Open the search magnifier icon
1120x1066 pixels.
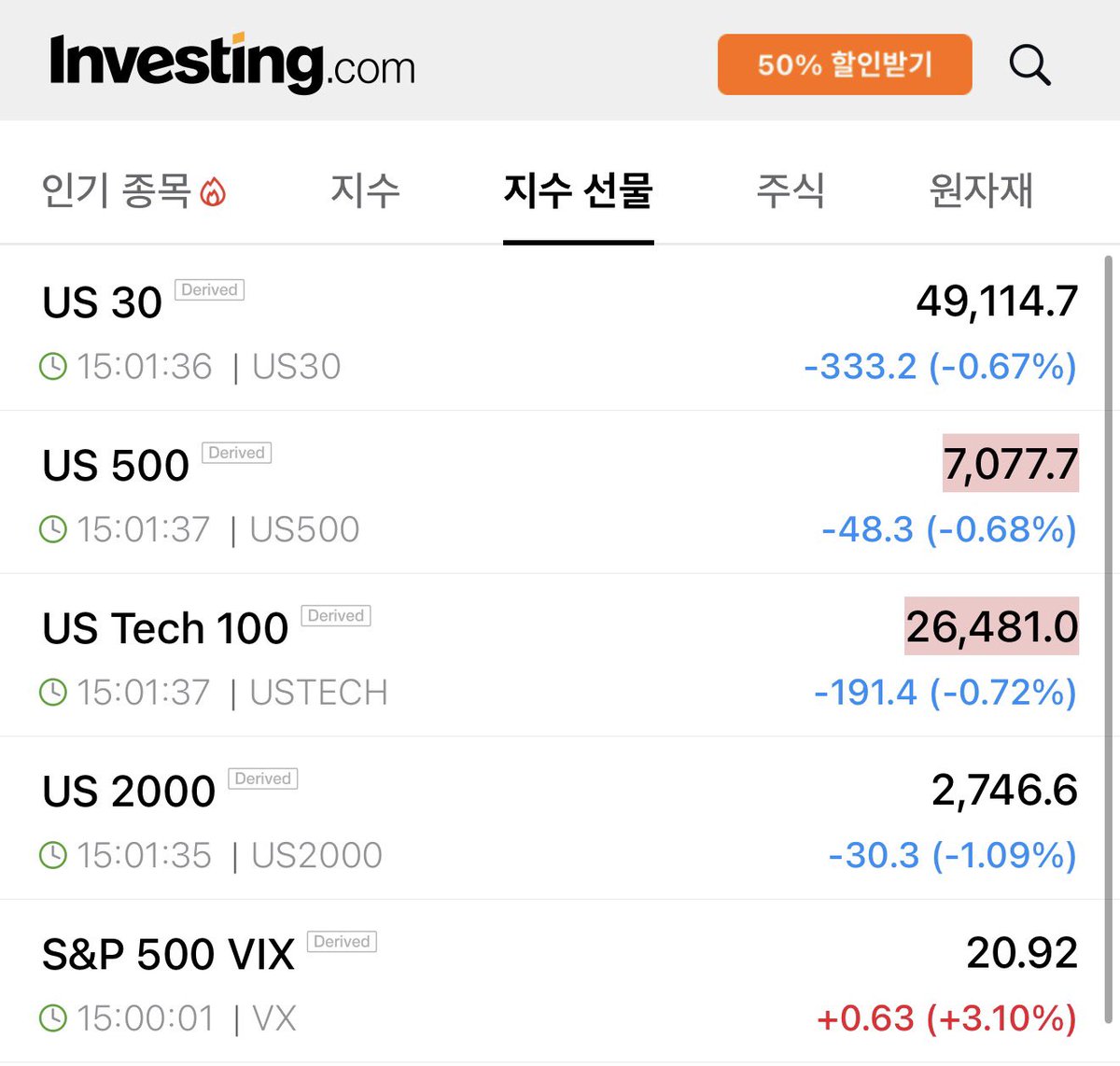[1029, 65]
